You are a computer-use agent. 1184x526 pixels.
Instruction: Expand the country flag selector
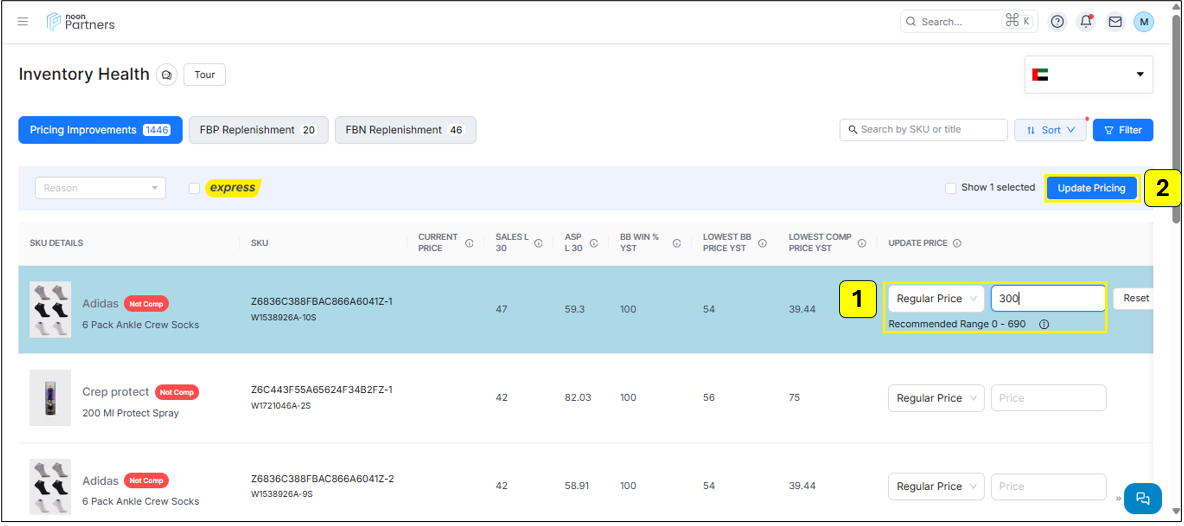click(x=1088, y=75)
